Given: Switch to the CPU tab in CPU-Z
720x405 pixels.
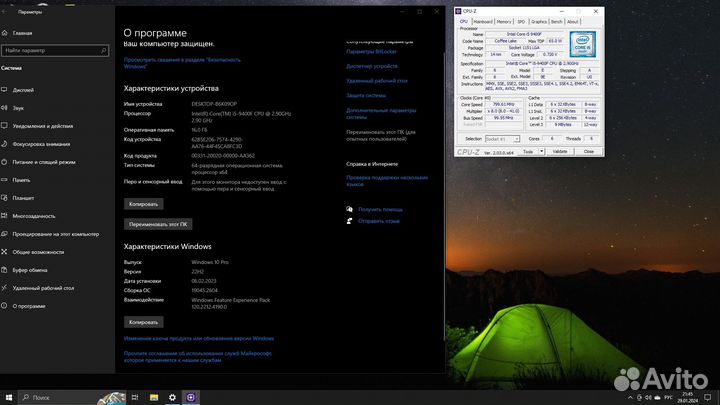Looking at the screenshot, I should 464,22.
